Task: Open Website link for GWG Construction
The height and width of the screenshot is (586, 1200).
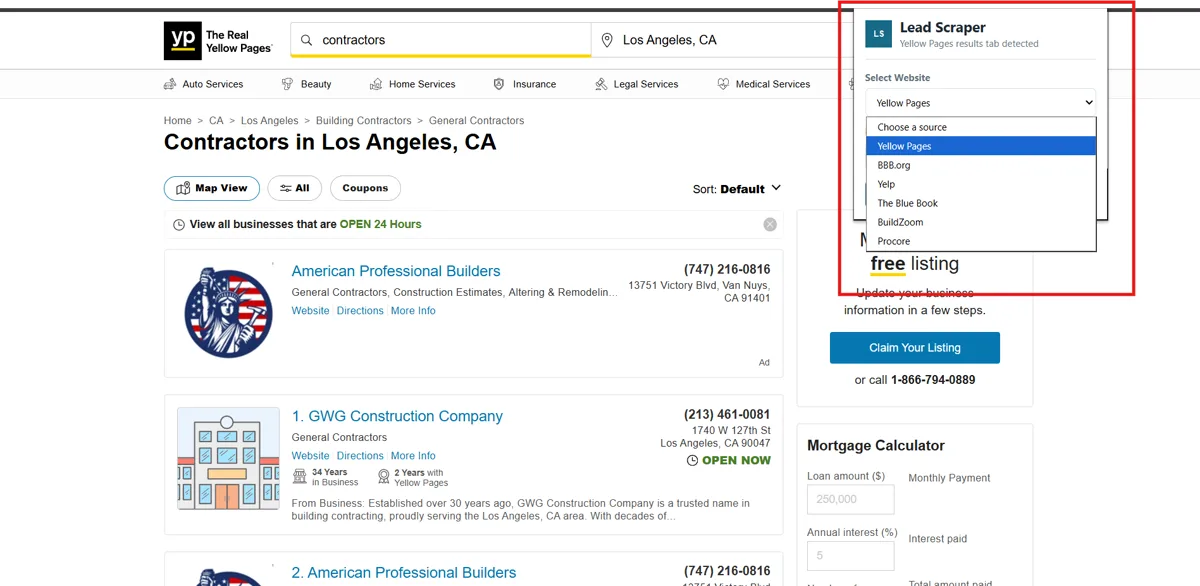Action: pyautogui.click(x=311, y=456)
